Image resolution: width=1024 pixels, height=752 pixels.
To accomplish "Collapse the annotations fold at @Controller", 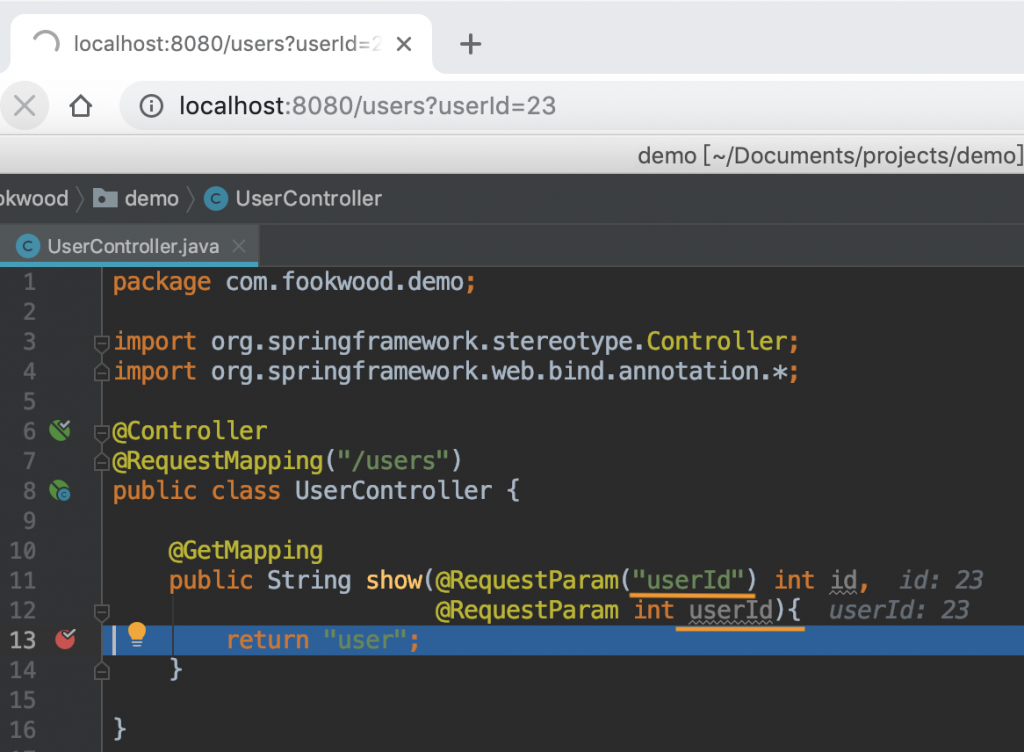I will click(x=101, y=432).
